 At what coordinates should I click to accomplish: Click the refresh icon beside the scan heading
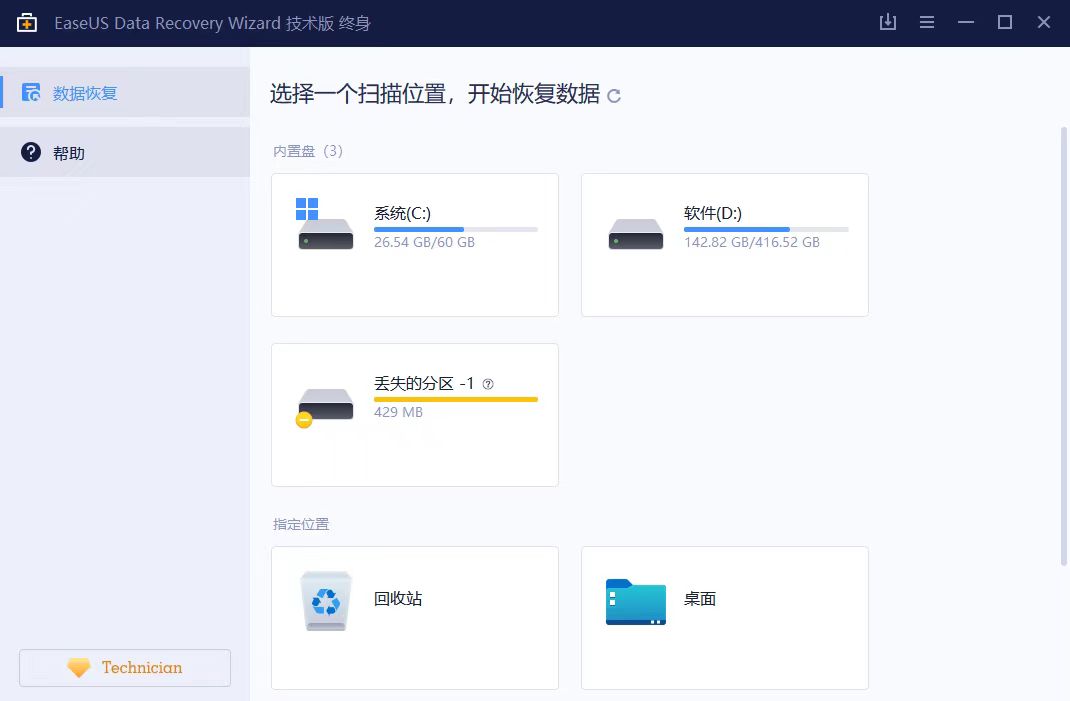pos(614,96)
